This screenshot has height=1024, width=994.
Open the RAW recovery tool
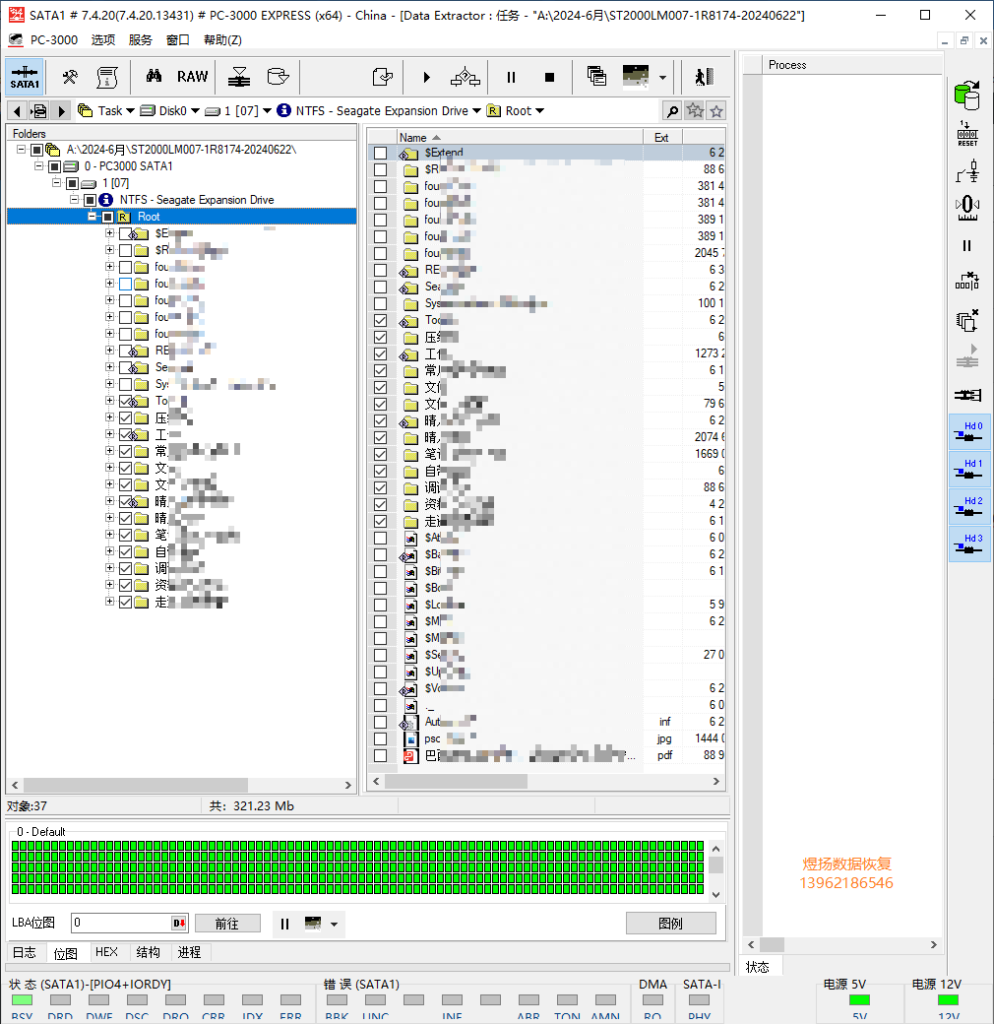[x=192, y=77]
